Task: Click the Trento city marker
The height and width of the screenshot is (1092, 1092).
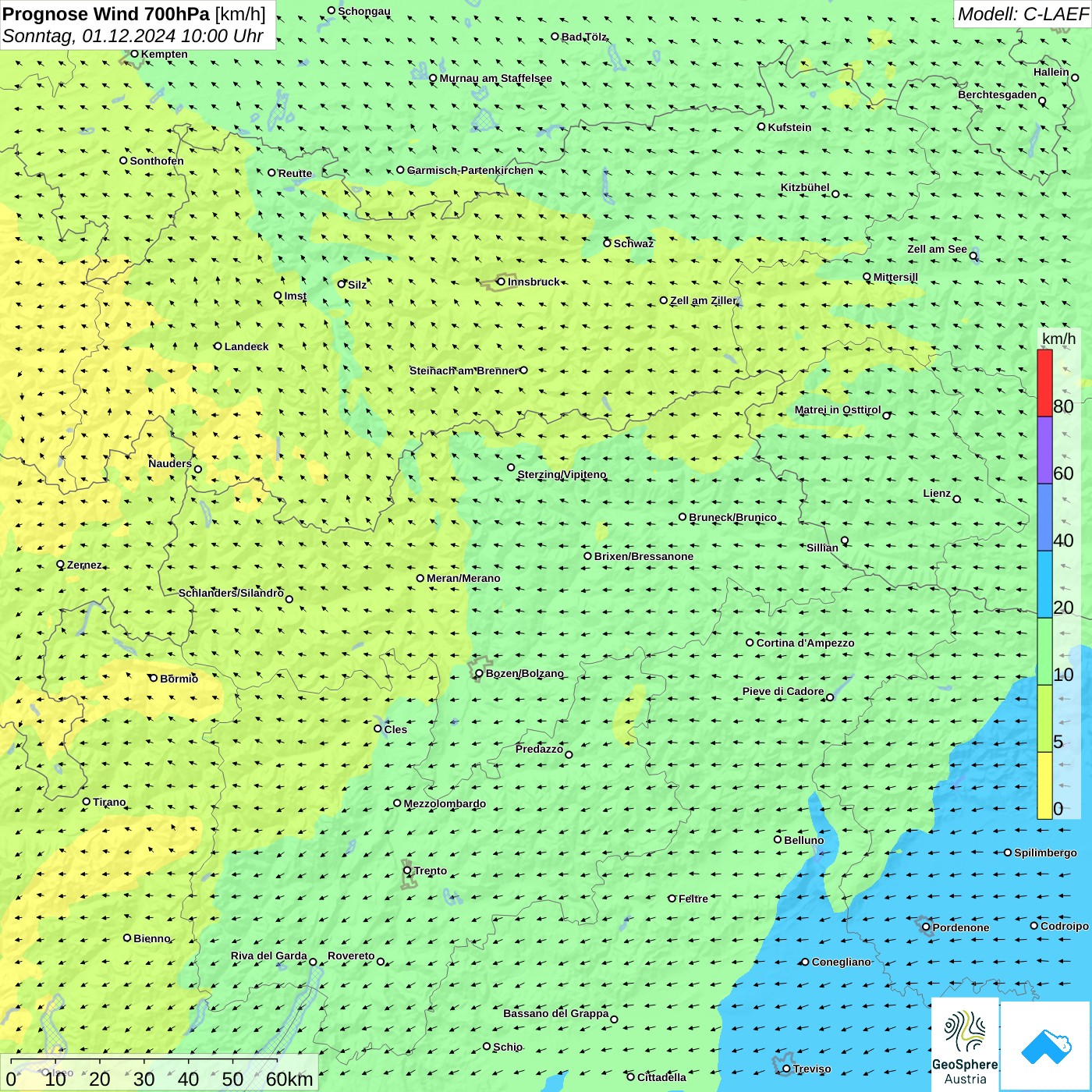Action: point(407,870)
